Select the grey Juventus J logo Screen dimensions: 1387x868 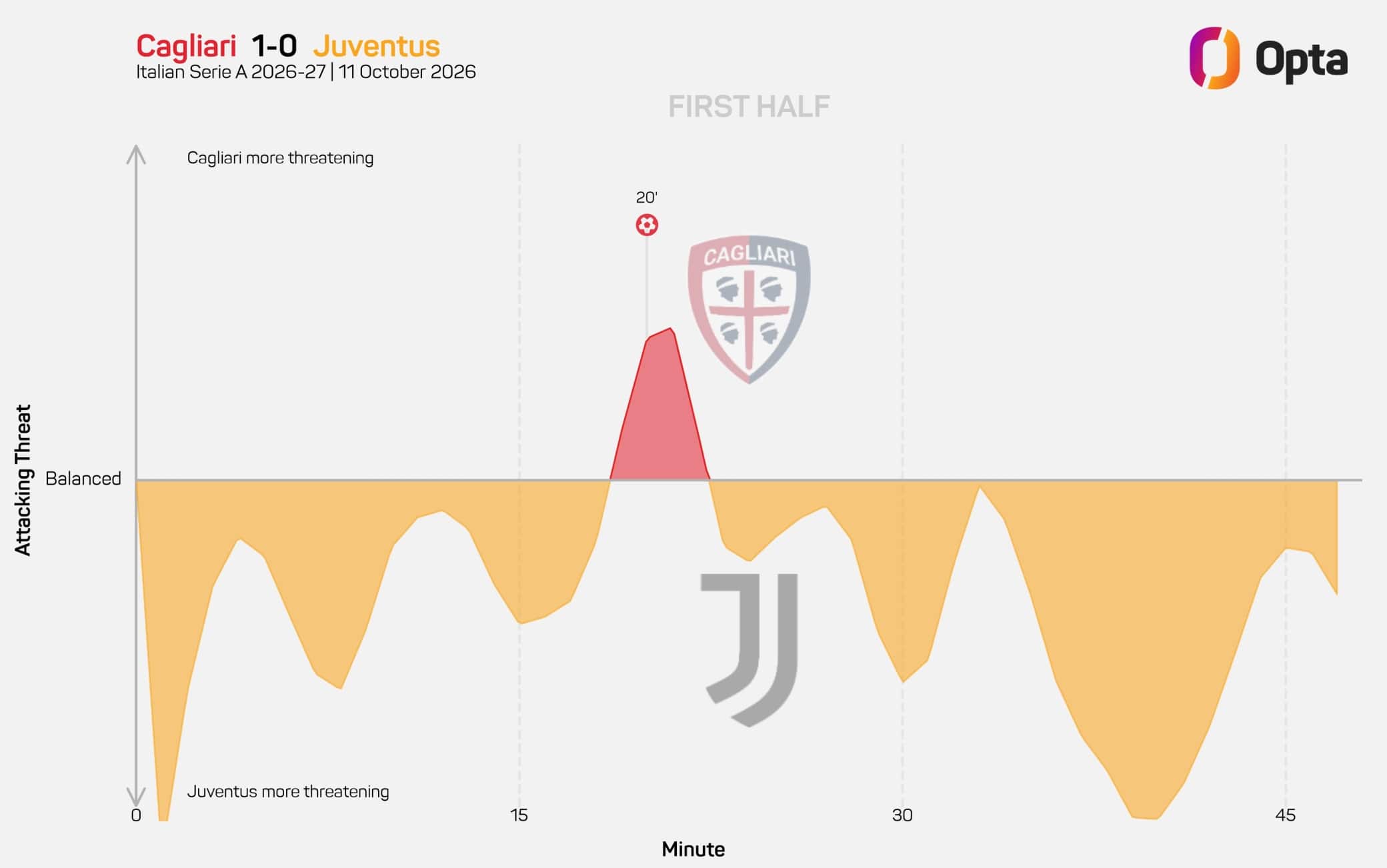coord(750,650)
